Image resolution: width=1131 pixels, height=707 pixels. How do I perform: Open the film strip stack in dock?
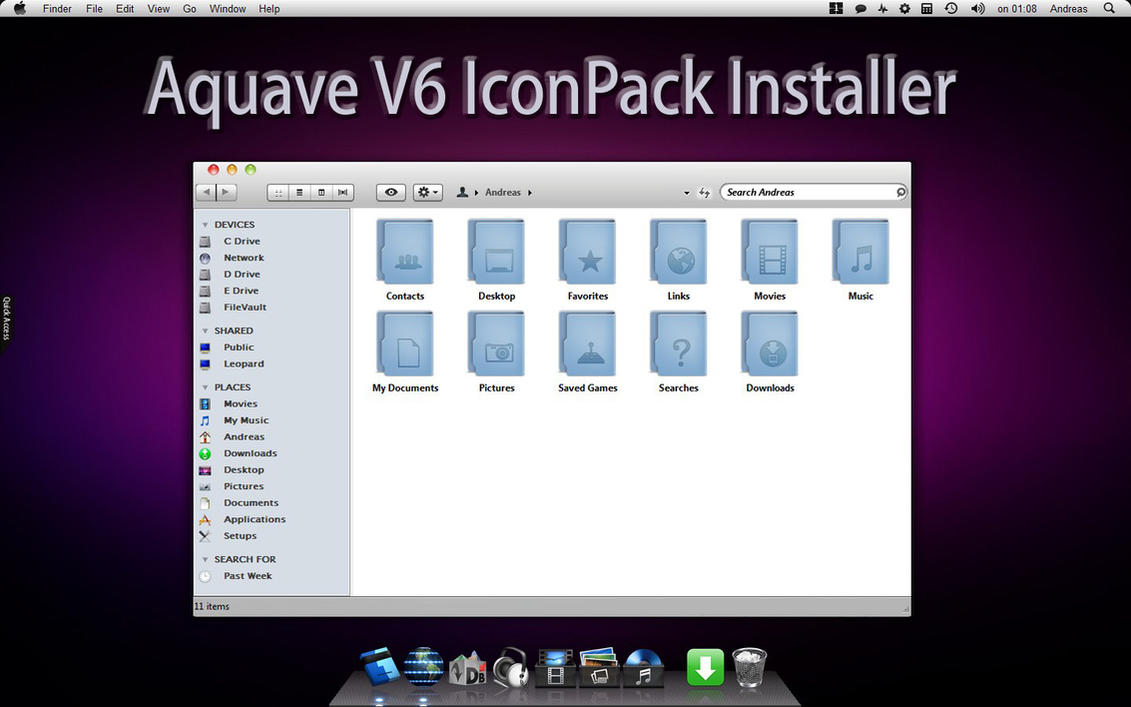555,668
